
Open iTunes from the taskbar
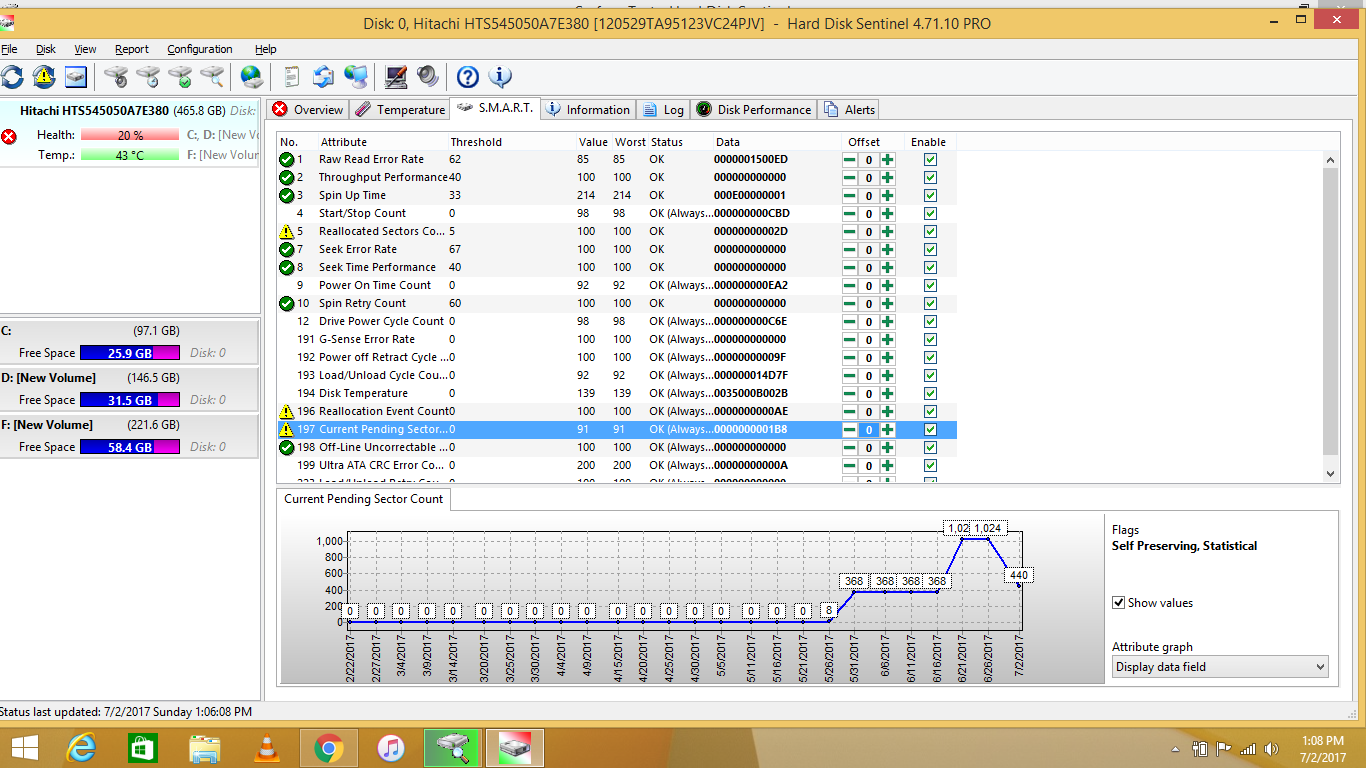click(391, 748)
